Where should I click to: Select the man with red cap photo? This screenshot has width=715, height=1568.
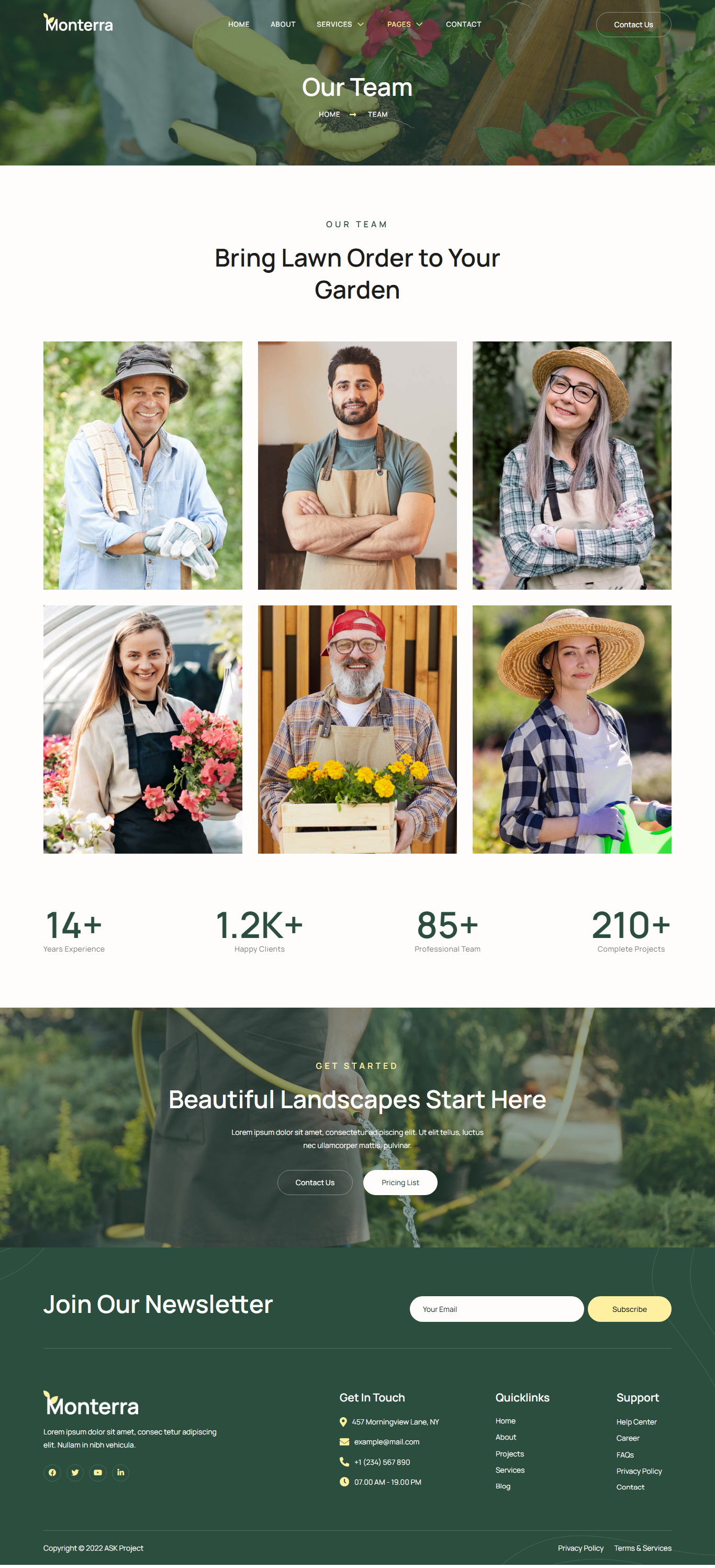coord(357,729)
